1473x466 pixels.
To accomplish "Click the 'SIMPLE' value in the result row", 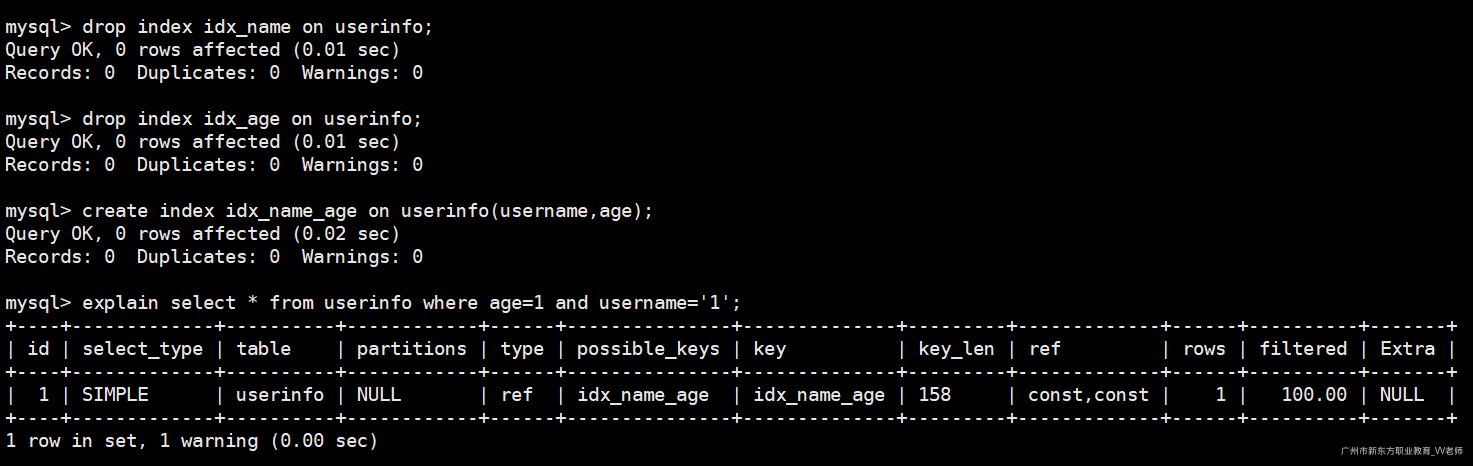I will (x=115, y=395).
